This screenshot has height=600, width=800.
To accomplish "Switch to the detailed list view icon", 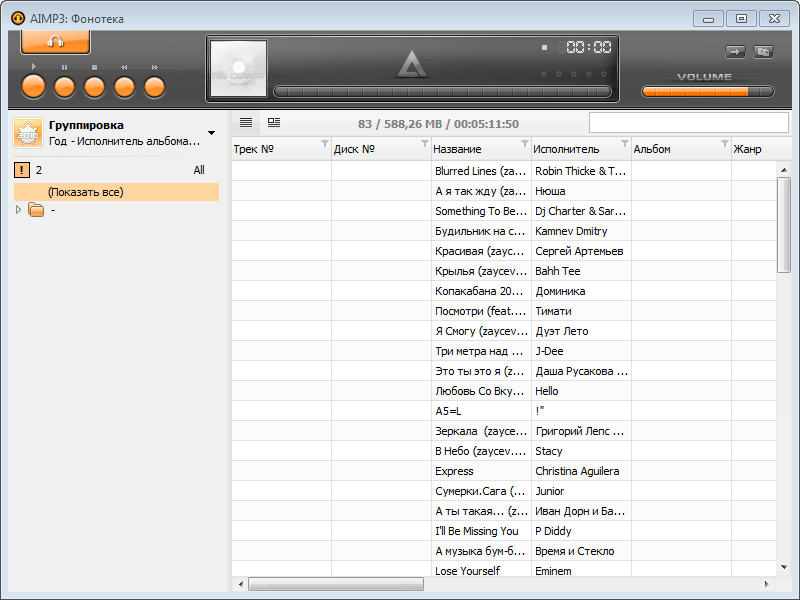I will pos(274,122).
